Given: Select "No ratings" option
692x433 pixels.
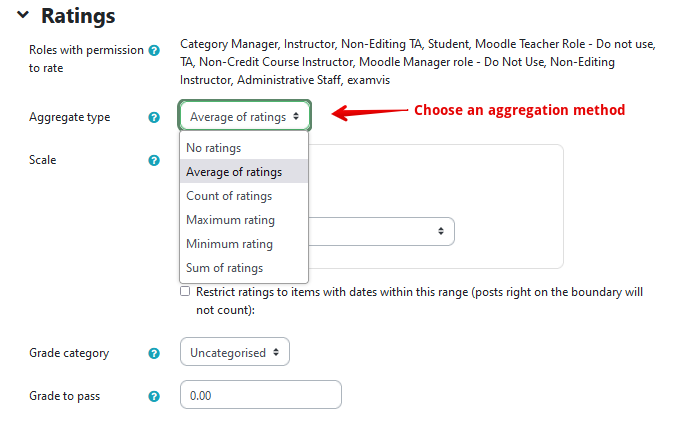Looking at the screenshot, I should pyautogui.click(x=214, y=148).
